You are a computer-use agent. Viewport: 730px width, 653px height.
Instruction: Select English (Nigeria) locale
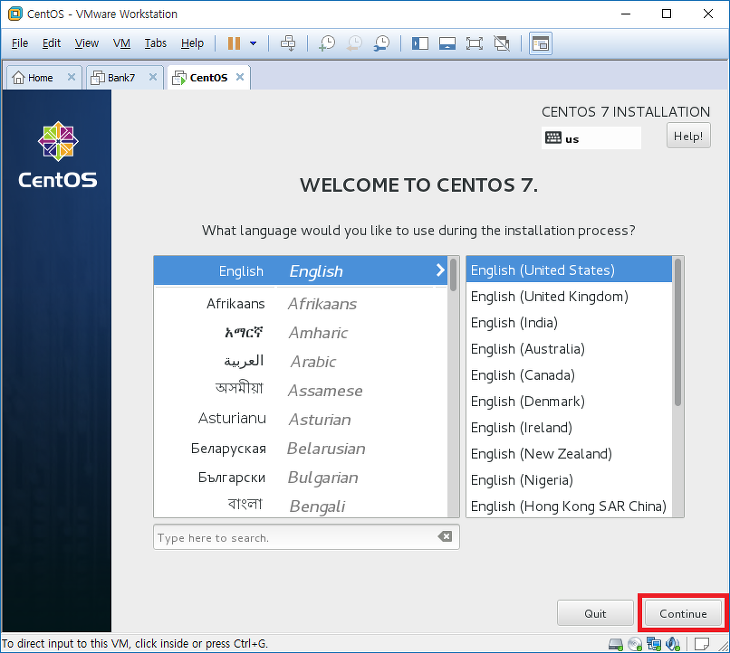[569, 480]
